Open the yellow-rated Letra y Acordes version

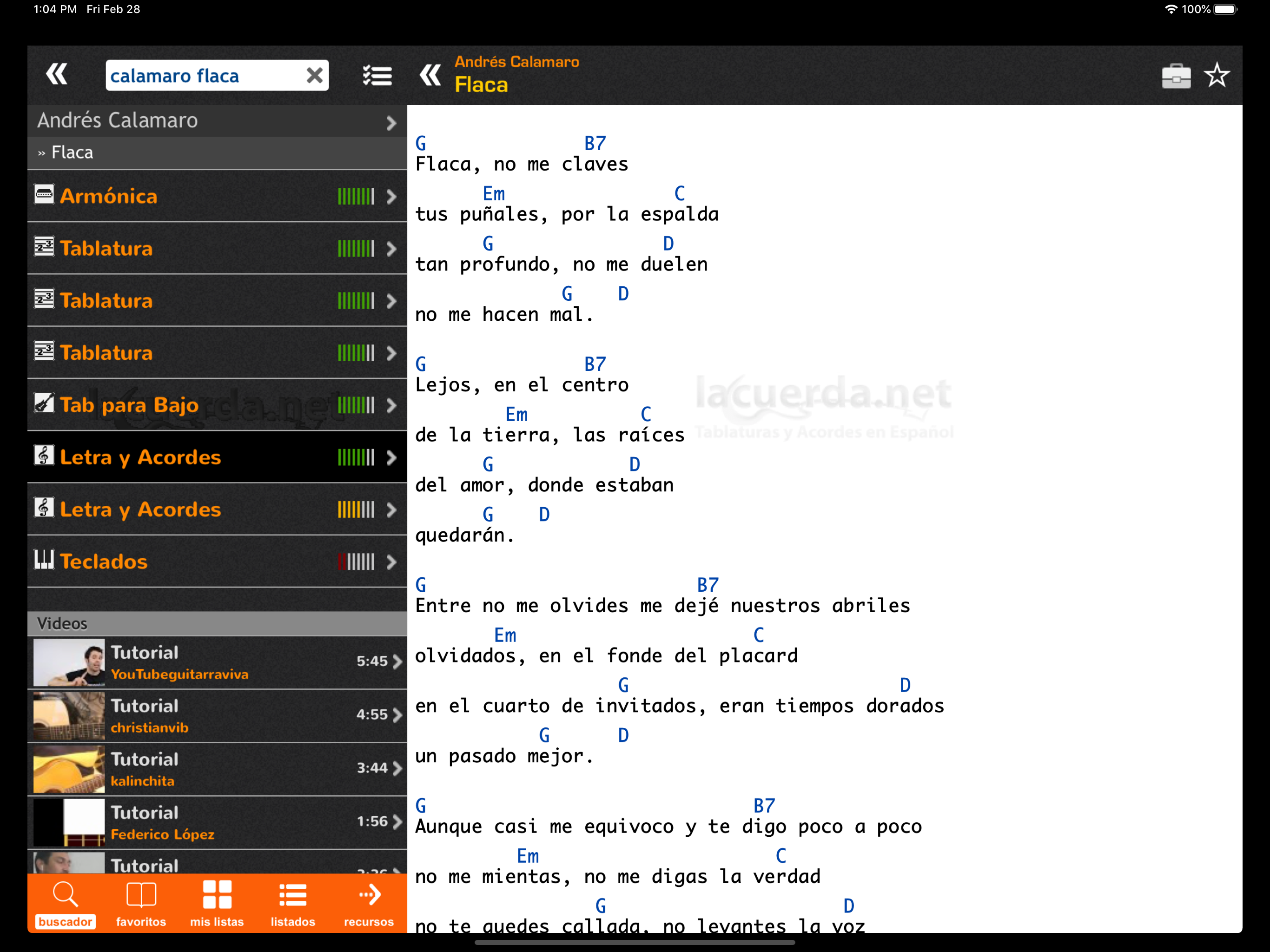point(217,510)
